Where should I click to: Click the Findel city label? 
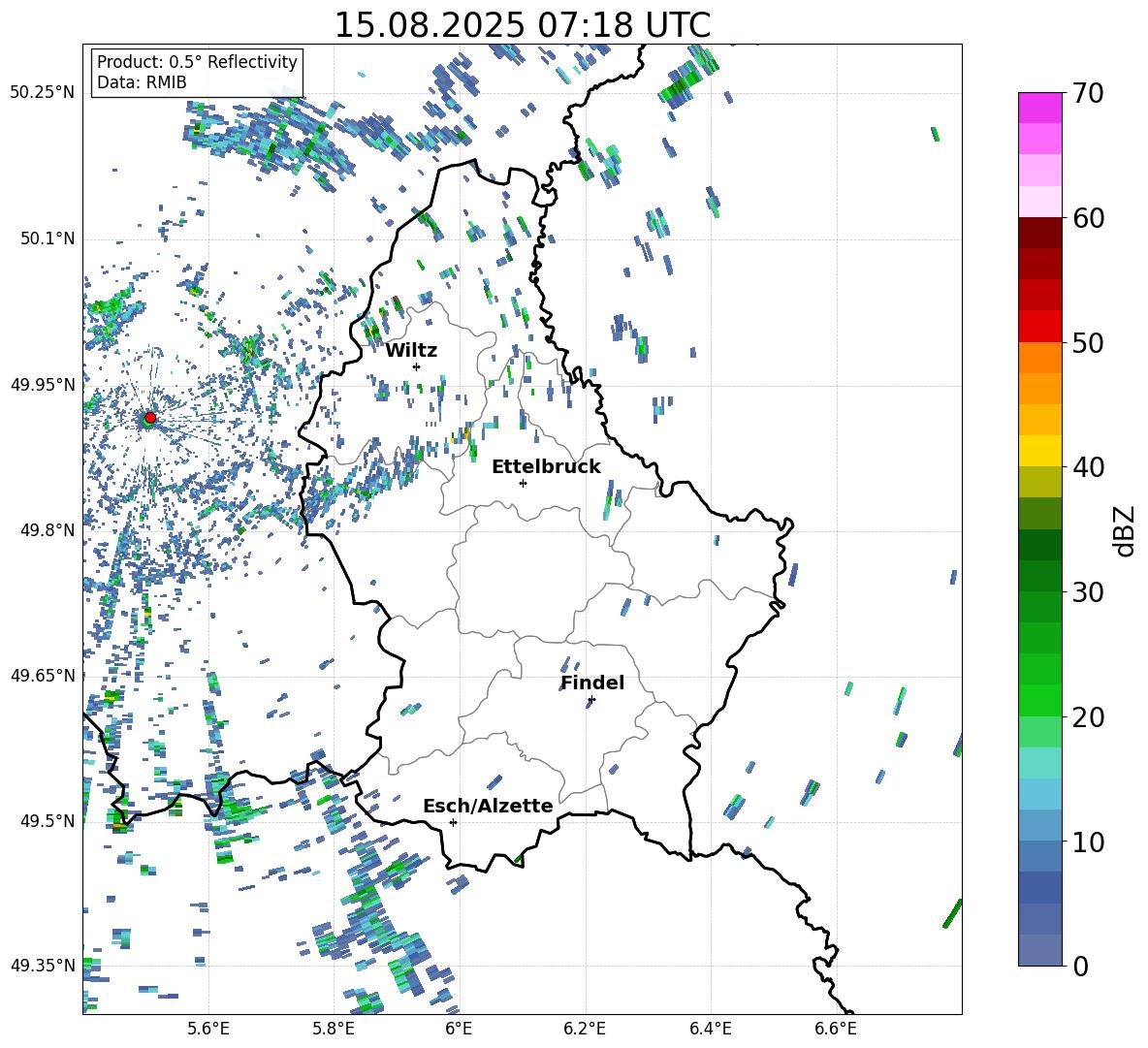coord(592,683)
